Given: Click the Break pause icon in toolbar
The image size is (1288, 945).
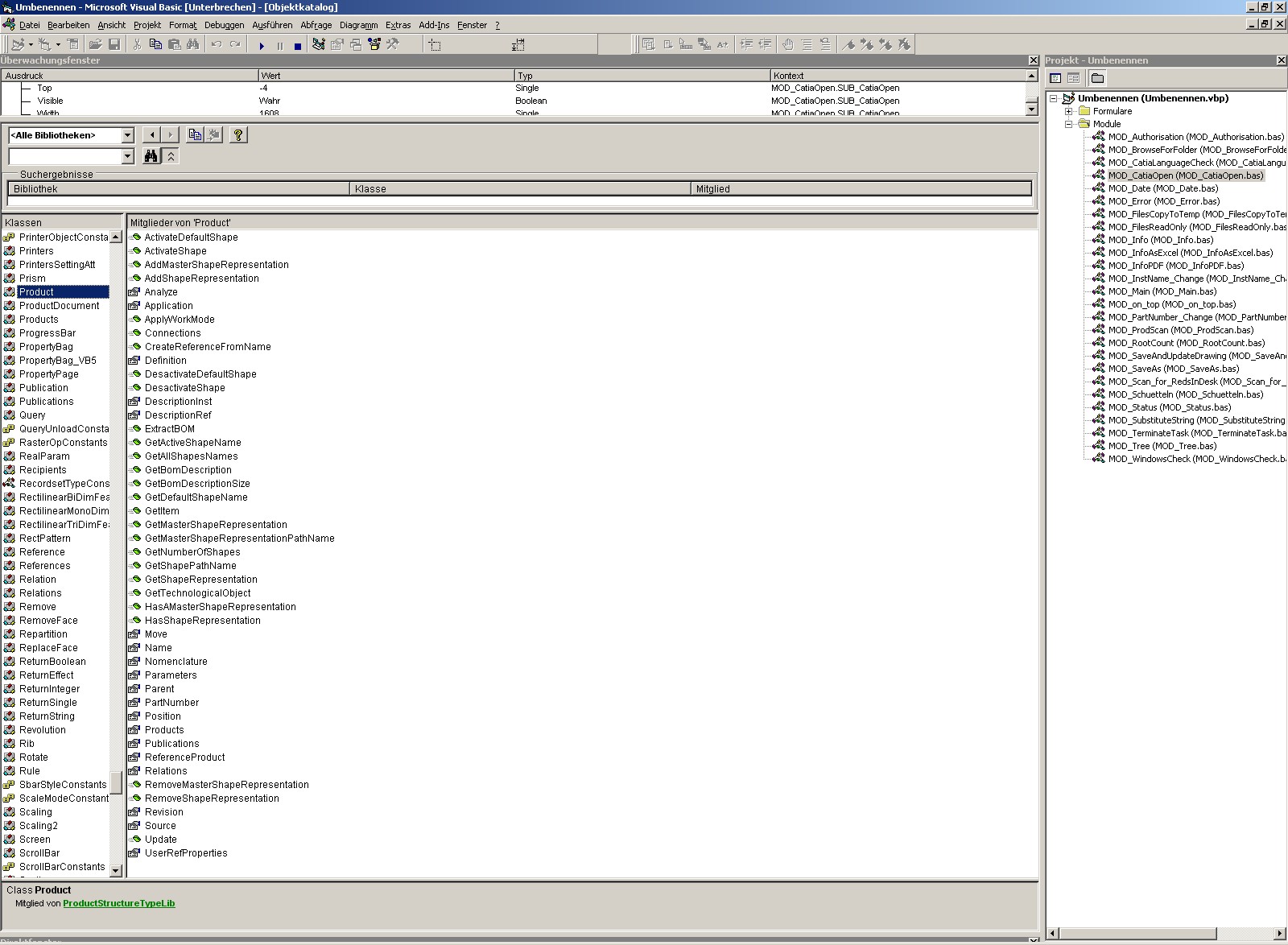Looking at the screenshot, I should [280, 46].
